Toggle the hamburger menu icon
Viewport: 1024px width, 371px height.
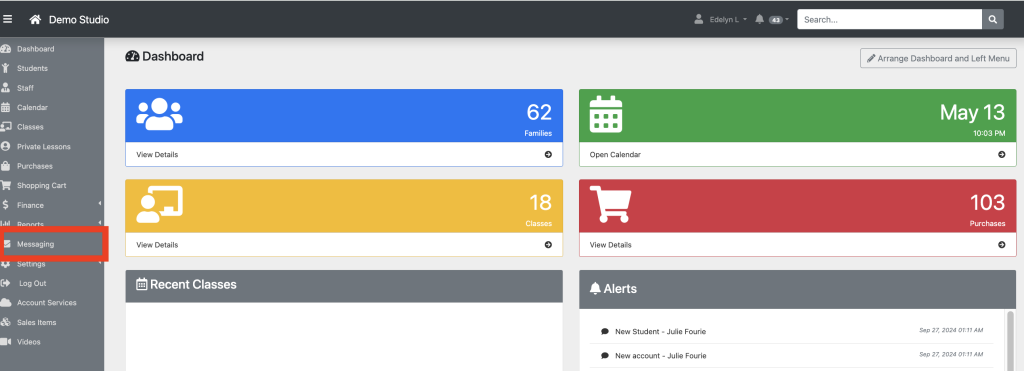click(x=7, y=20)
